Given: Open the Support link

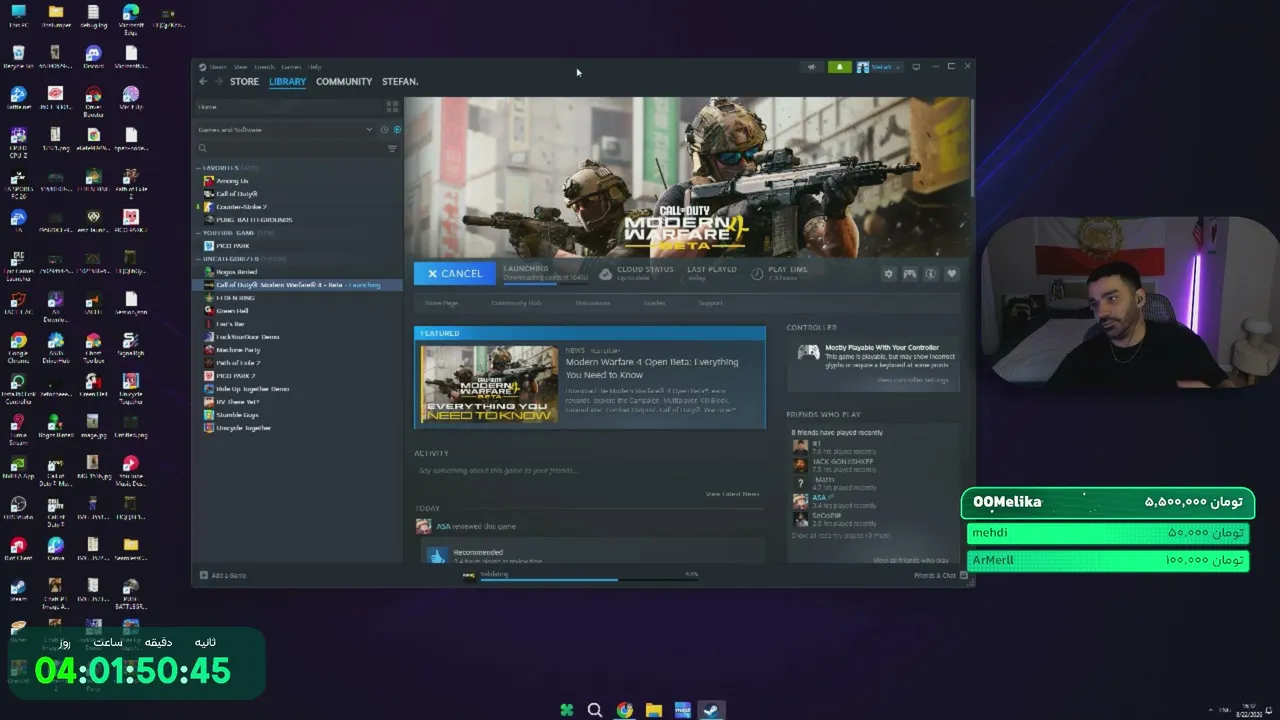Looking at the screenshot, I should pyautogui.click(x=710, y=303).
